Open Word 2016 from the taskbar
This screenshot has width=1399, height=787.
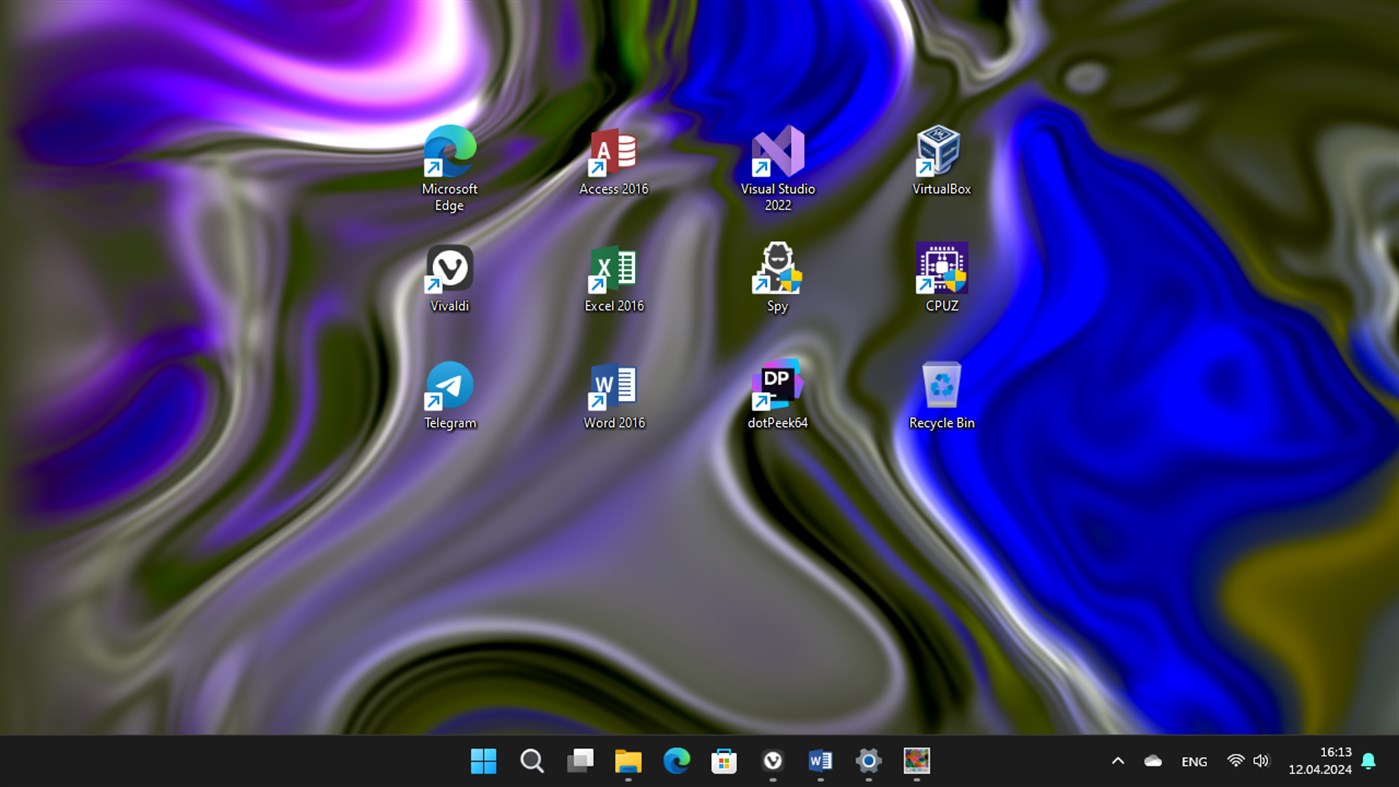pyautogui.click(x=820, y=761)
